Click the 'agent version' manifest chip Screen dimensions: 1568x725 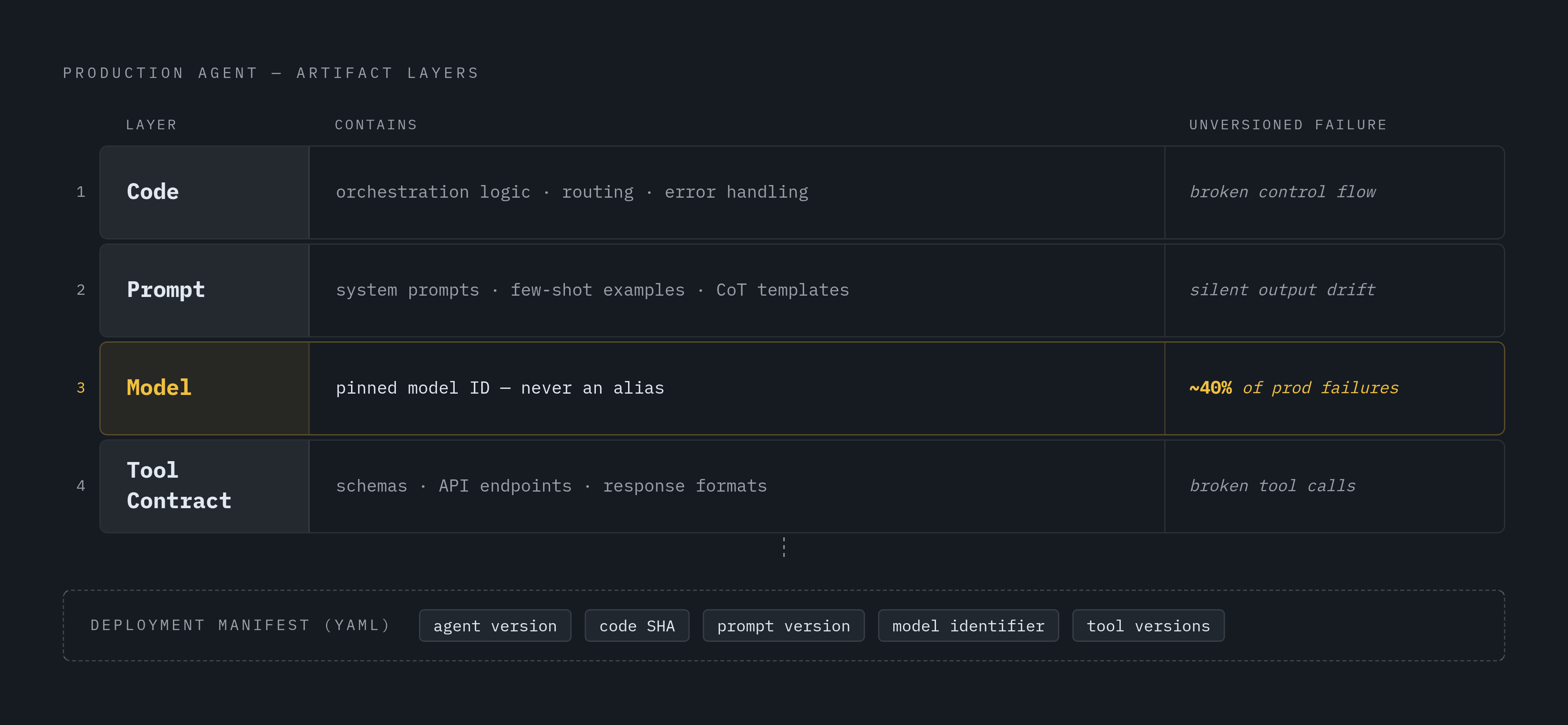pos(495,626)
